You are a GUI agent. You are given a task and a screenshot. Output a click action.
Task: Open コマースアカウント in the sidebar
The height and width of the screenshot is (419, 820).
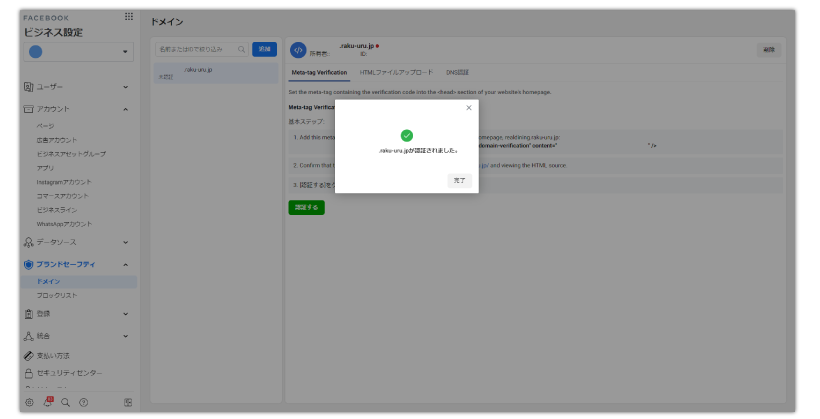(62, 196)
